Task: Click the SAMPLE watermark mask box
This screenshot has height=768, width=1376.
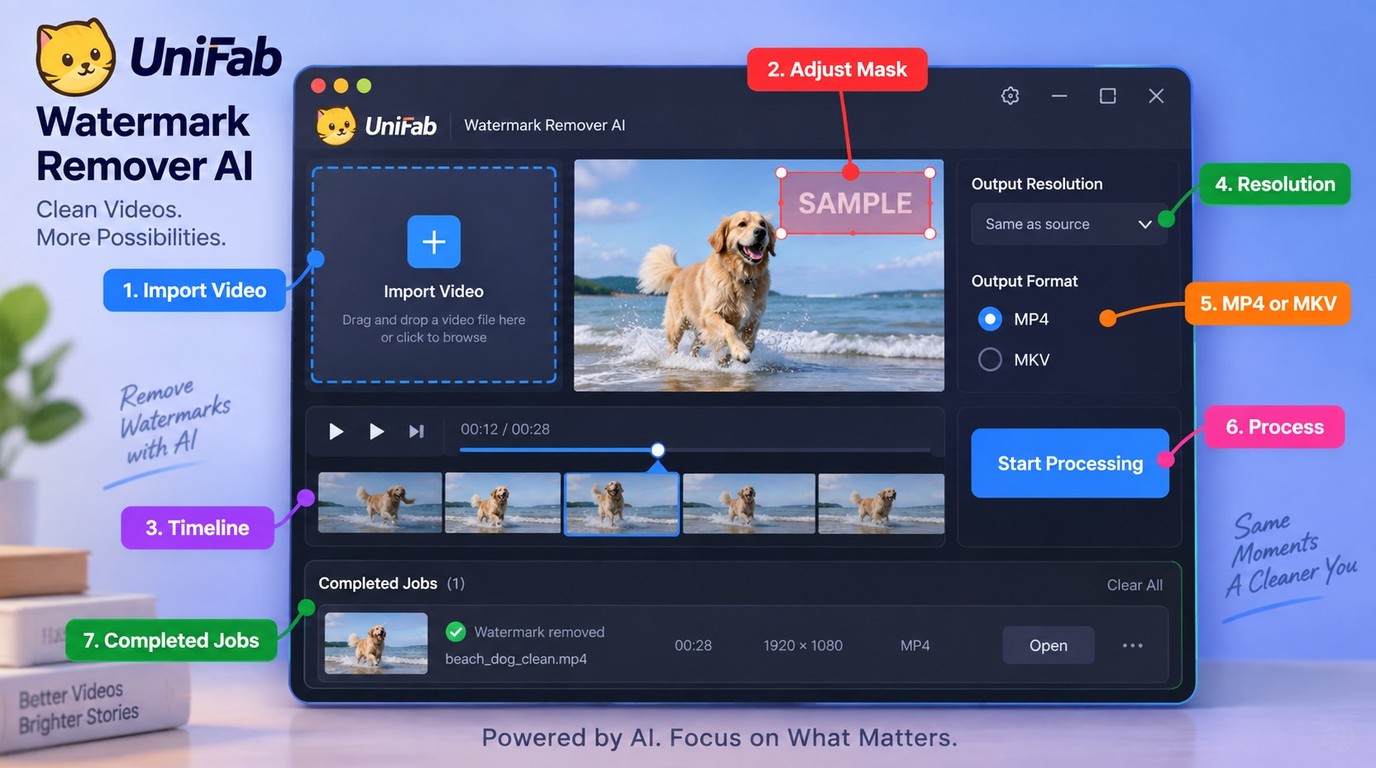Action: 855,203
